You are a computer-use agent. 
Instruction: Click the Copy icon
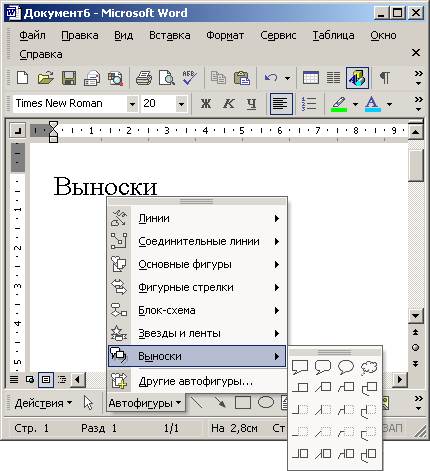[218, 78]
